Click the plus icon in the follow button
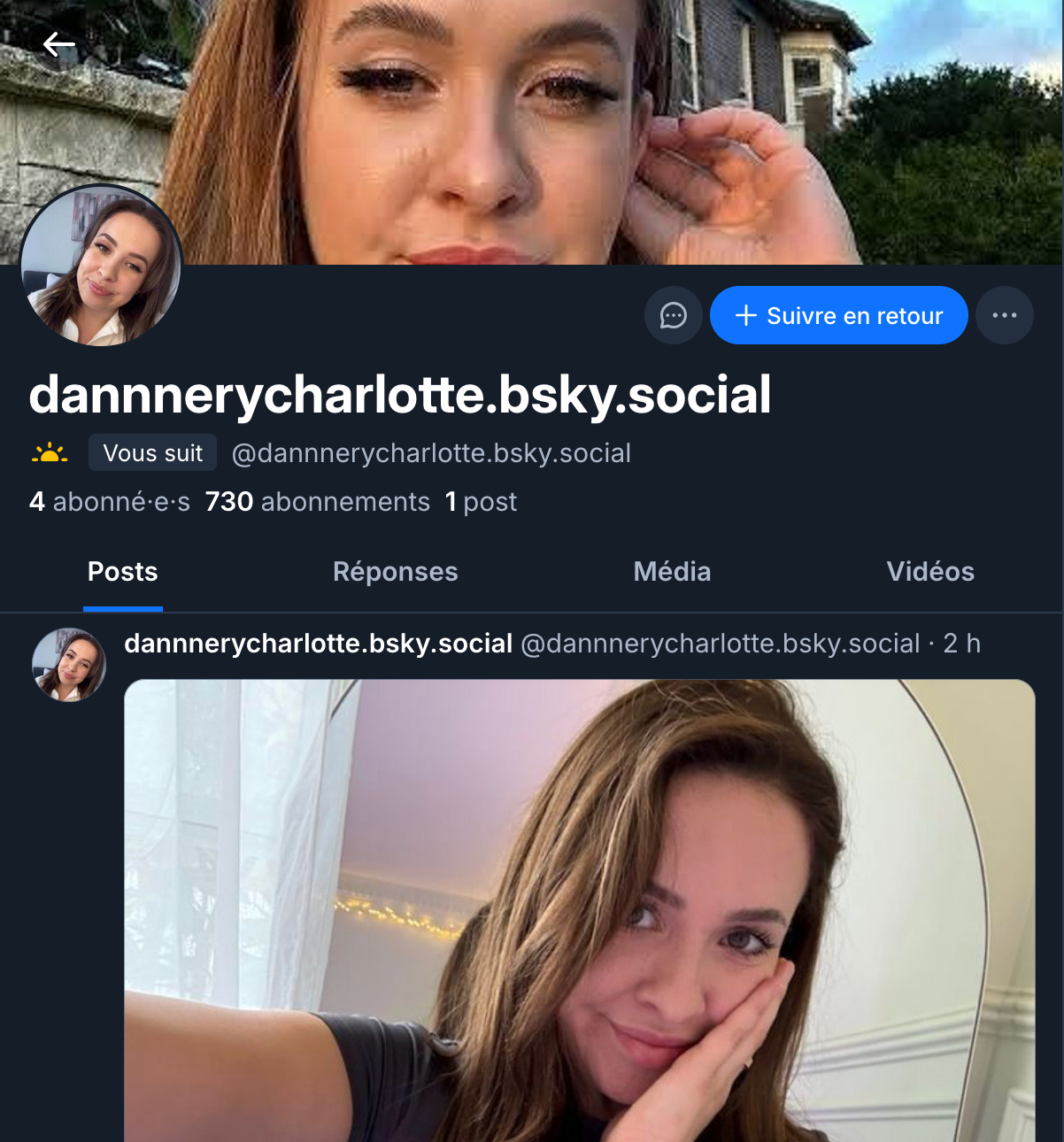1064x1142 pixels. (746, 315)
